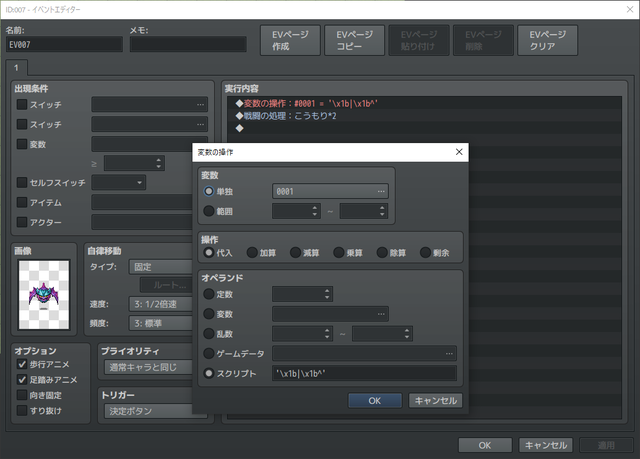Select the 定数 constant operand radio

[x=209, y=294]
